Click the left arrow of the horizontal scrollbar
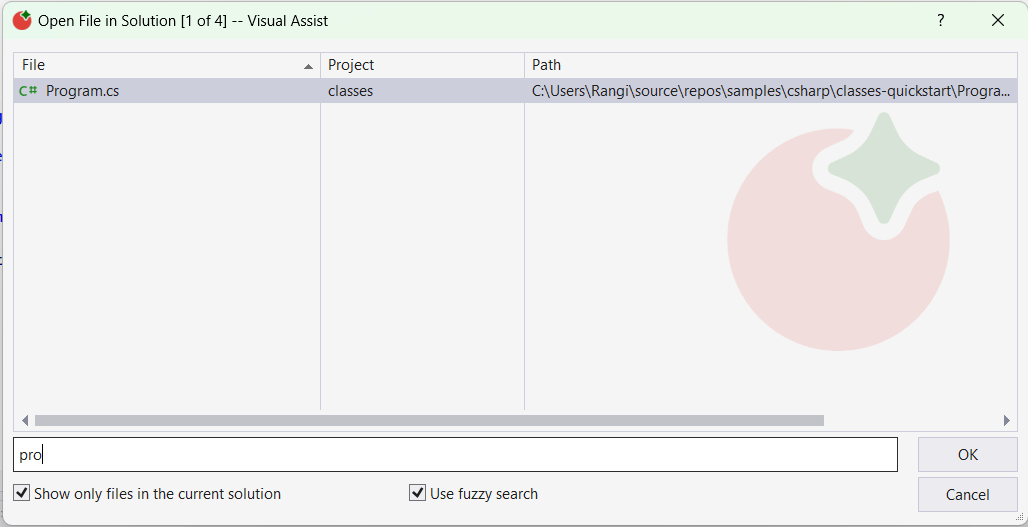 pos(24,421)
